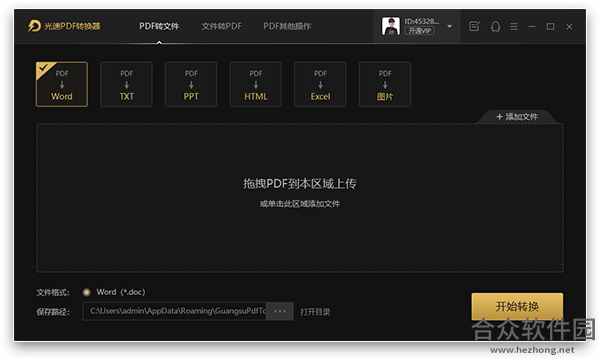Click the 添加文件 button
Image resolution: width=600 pixels, height=360 pixels.
pos(517,117)
